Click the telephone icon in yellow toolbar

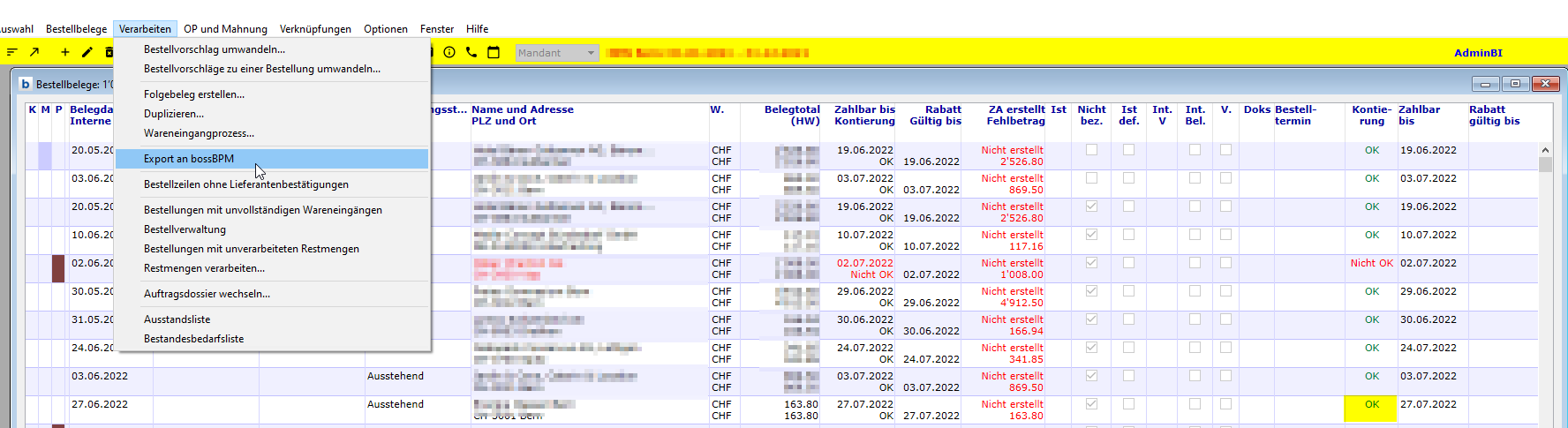click(x=471, y=53)
